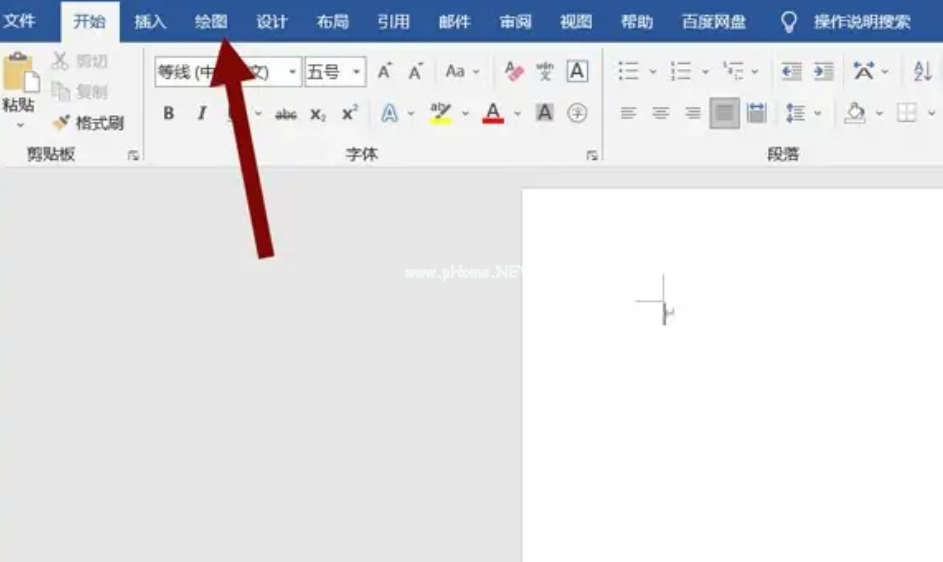Toggle italic formatting
943x562 pixels.
(x=201, y=114)
